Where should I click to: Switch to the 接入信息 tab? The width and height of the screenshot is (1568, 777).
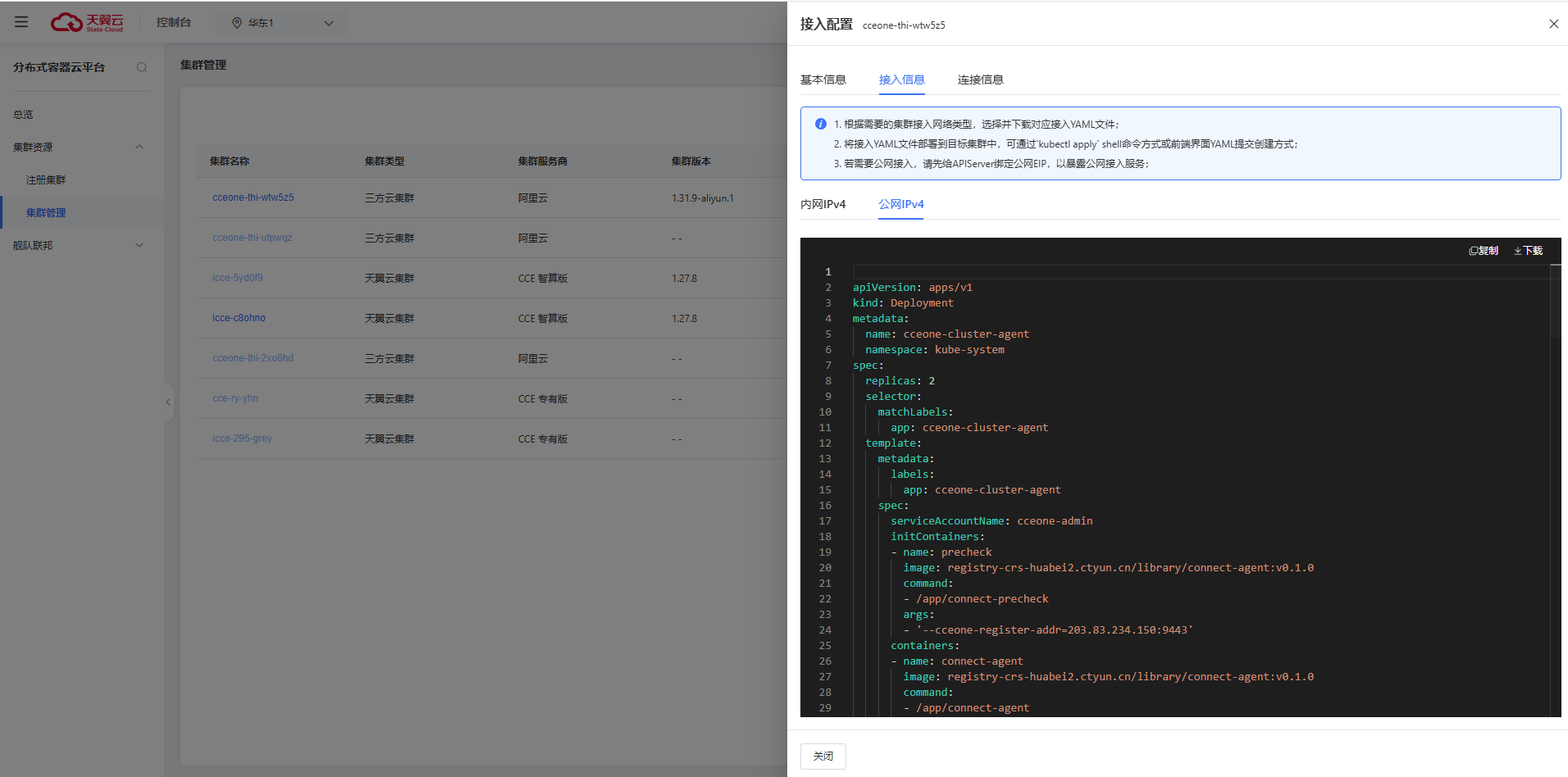point(901,80)
